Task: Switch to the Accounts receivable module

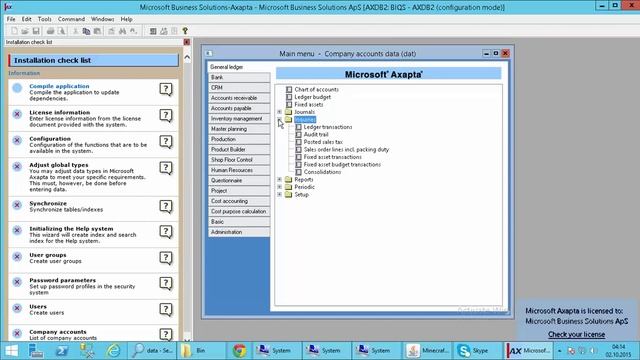Action: (239, 98)
